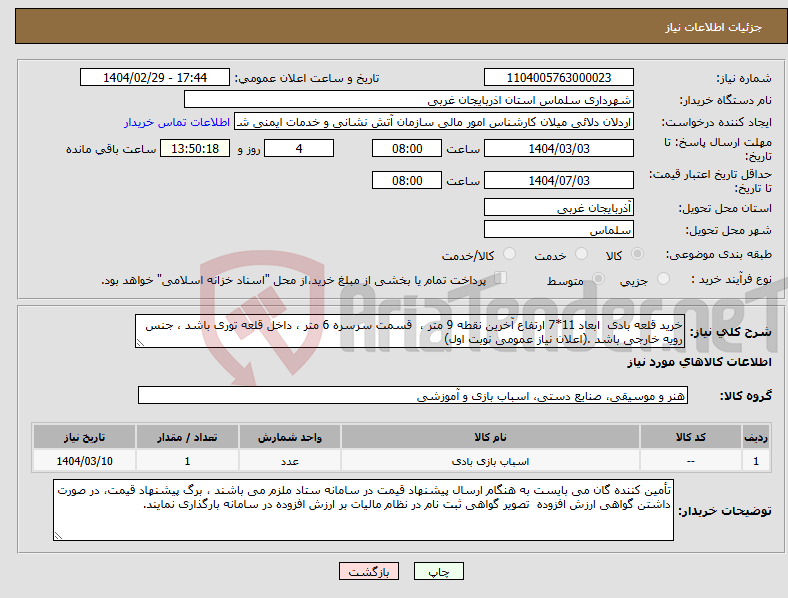Click the quantity cell showing 1

187,461
